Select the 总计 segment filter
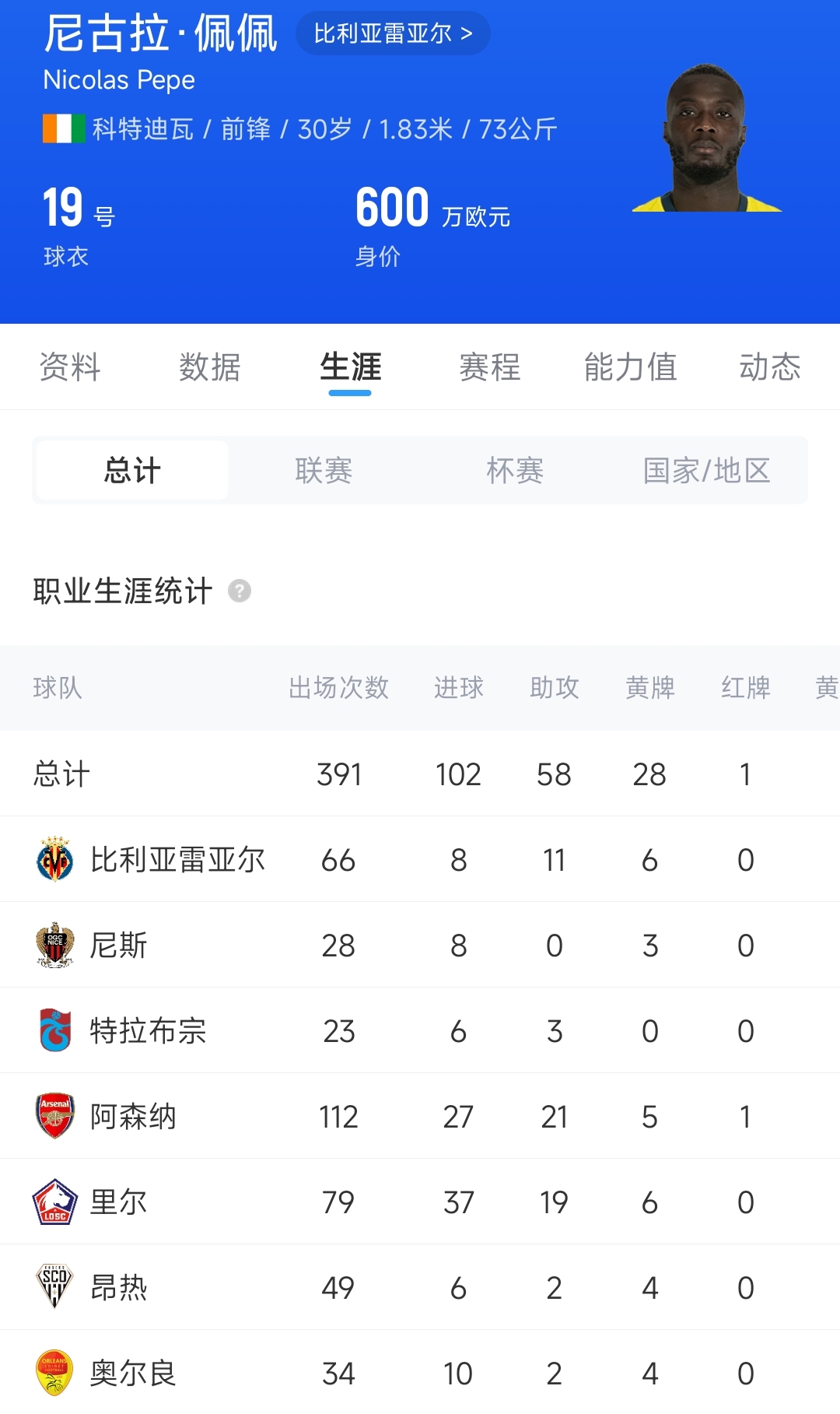Image resolution: width=840 pixels, height=1414 pixels. pyautogui.click(x=132, y=470)
